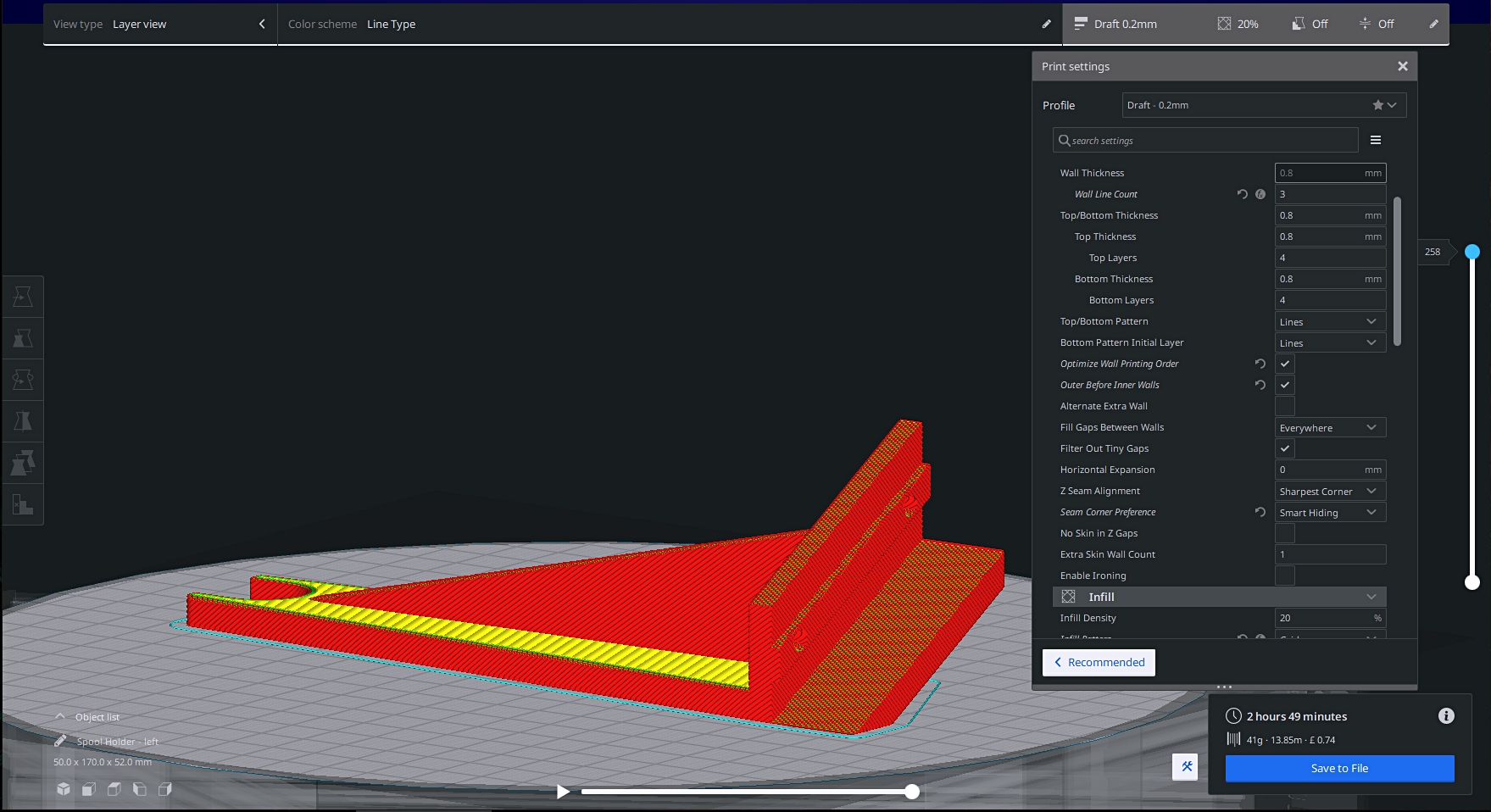Screen dimensions: 1491x812
Task: Check the Enable Ironing box
Action: coord(1285,576)
